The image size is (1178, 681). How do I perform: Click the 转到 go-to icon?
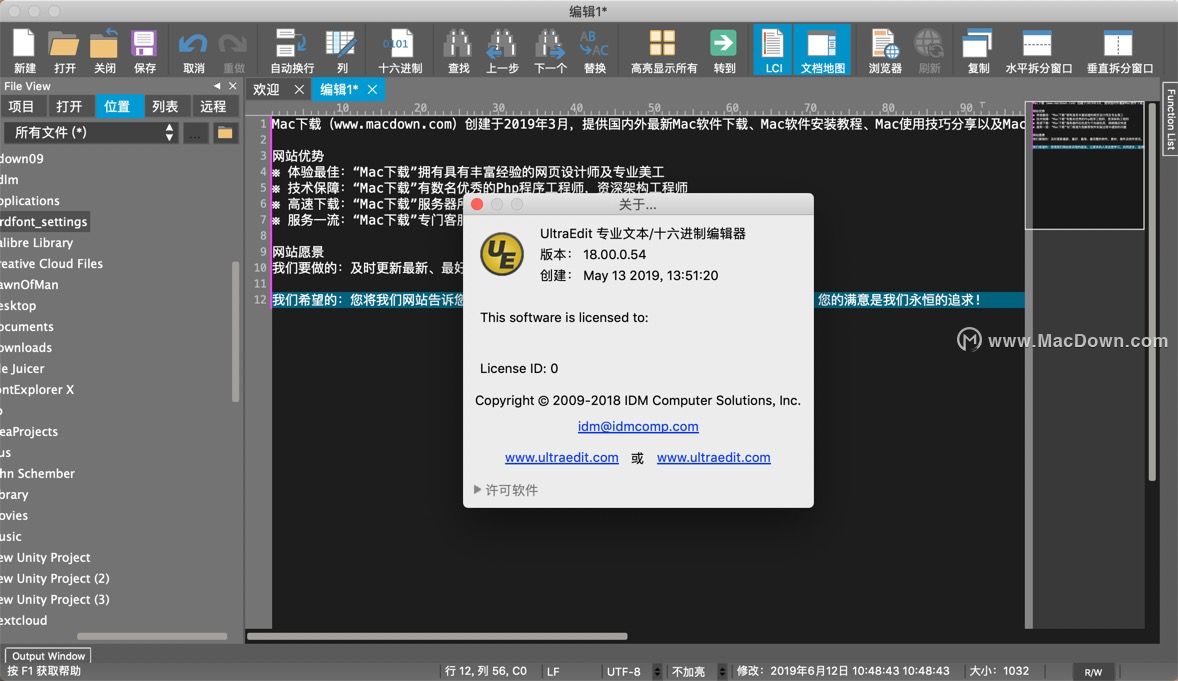tap(724, 50)
